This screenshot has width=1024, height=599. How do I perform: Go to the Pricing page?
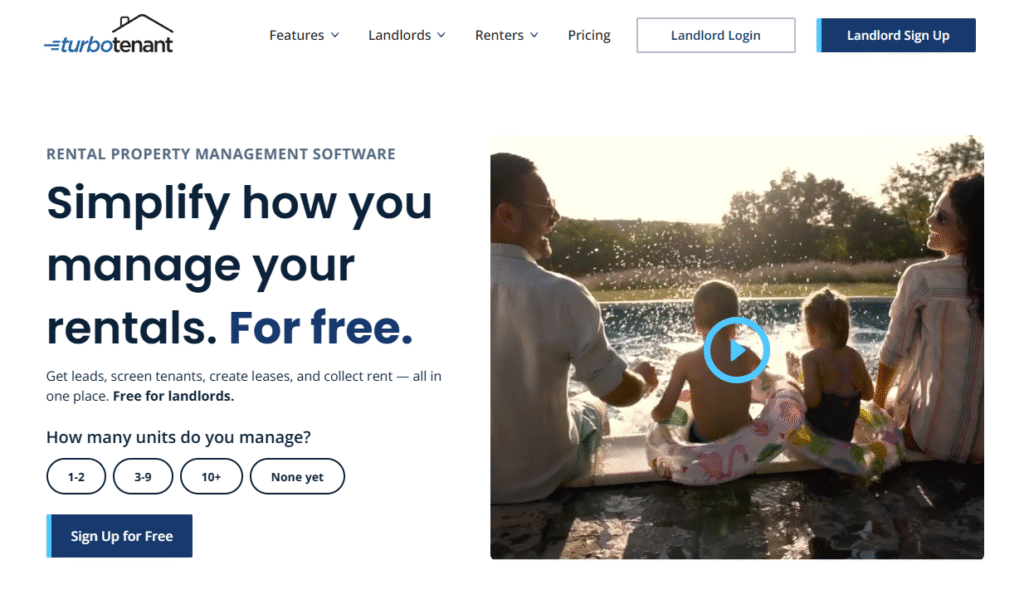click(589, 35)
